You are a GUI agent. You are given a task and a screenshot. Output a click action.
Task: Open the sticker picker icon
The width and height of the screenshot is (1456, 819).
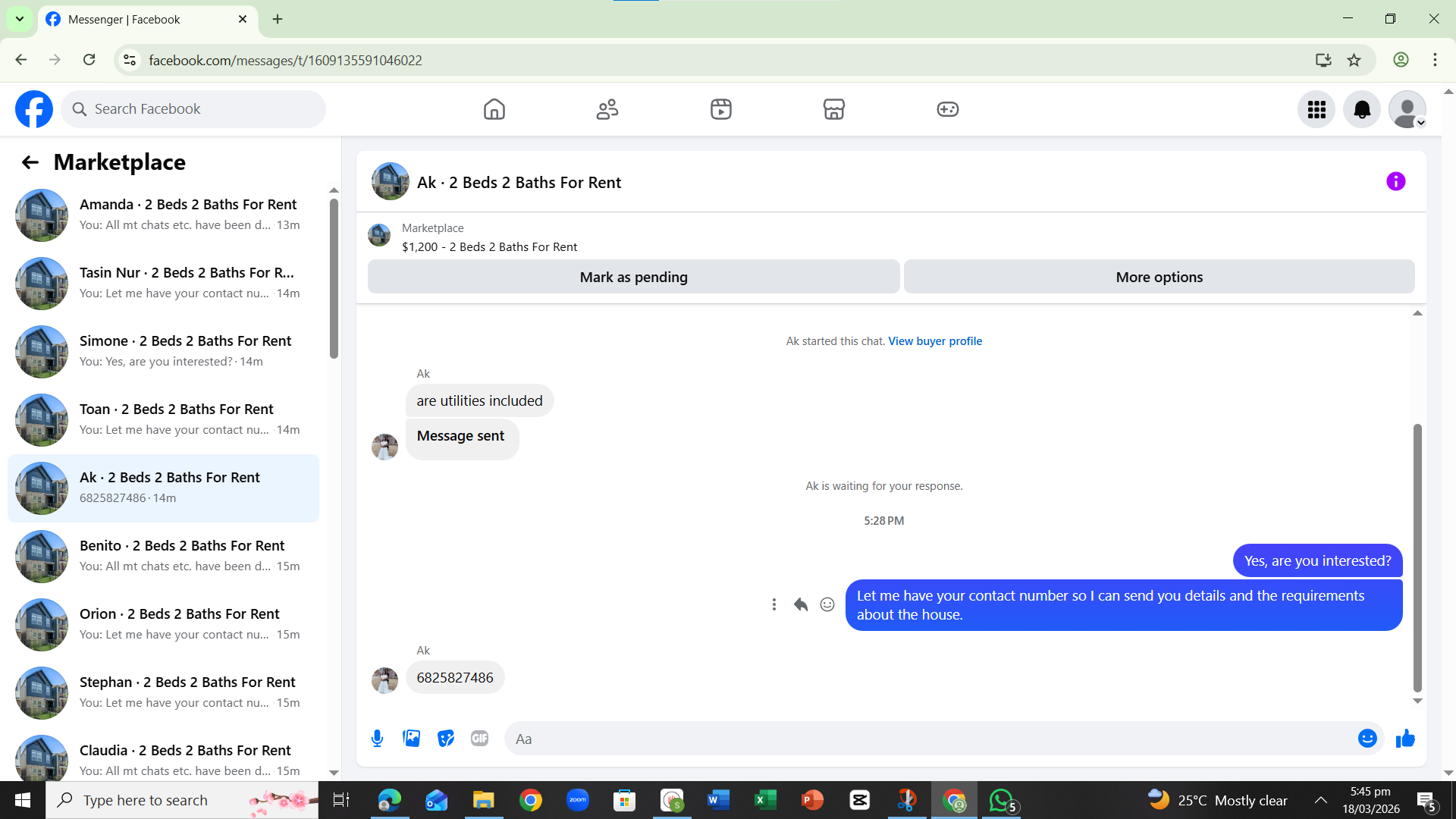446,739
